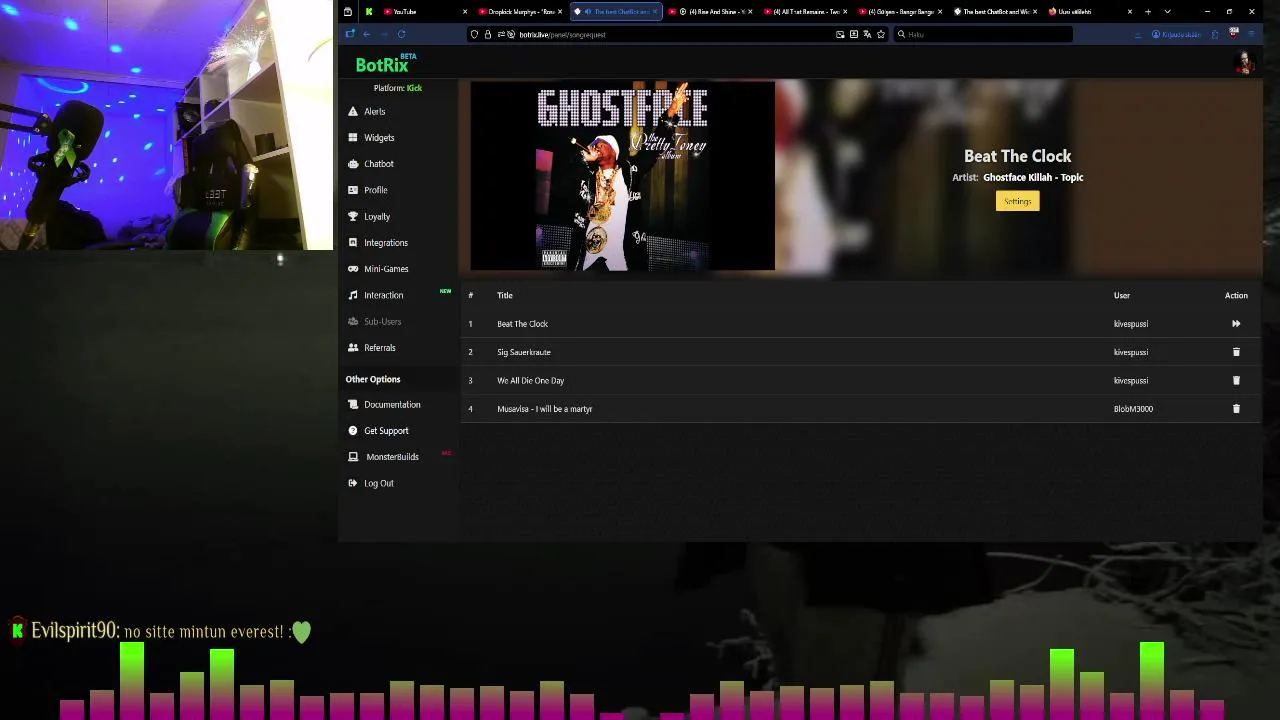This screenshot has width=1280, height=720.
Task: Open the Referrals people icon
Action: [353, 347]
